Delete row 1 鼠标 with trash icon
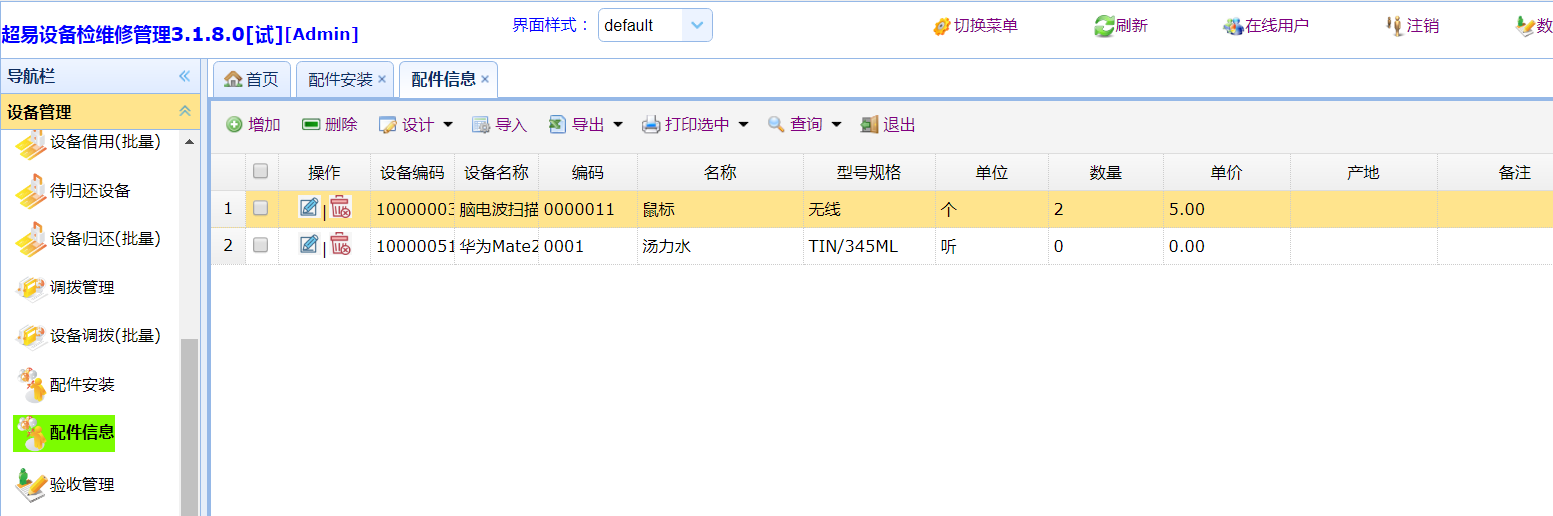 click(x=341, y=208)
